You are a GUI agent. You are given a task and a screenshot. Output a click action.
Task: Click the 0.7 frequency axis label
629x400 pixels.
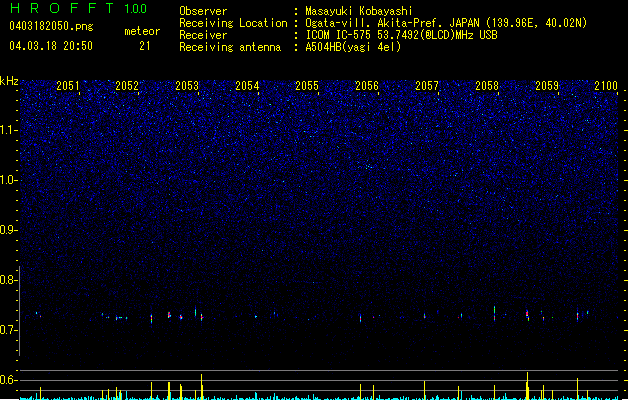(9, 330)
